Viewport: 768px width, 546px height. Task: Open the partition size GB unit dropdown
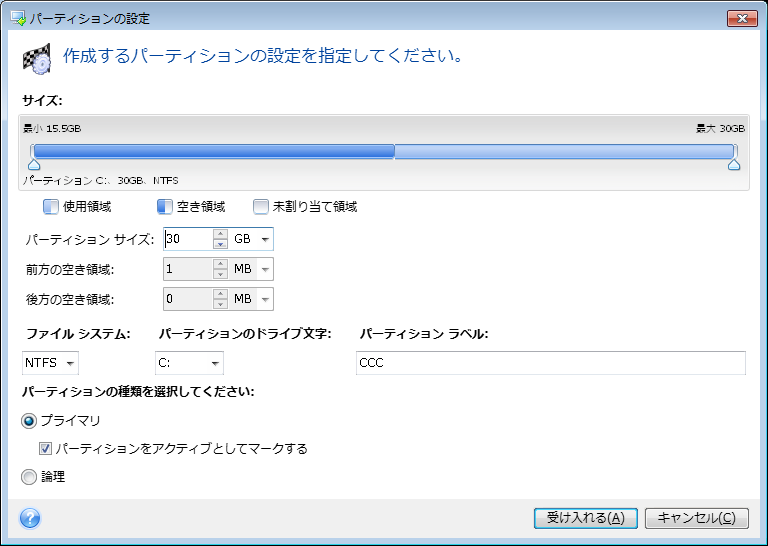[265, 240]
